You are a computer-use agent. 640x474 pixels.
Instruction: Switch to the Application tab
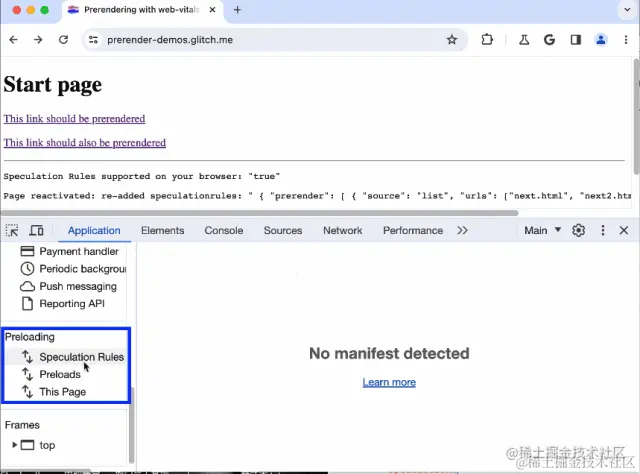click(x=94, y=231)
